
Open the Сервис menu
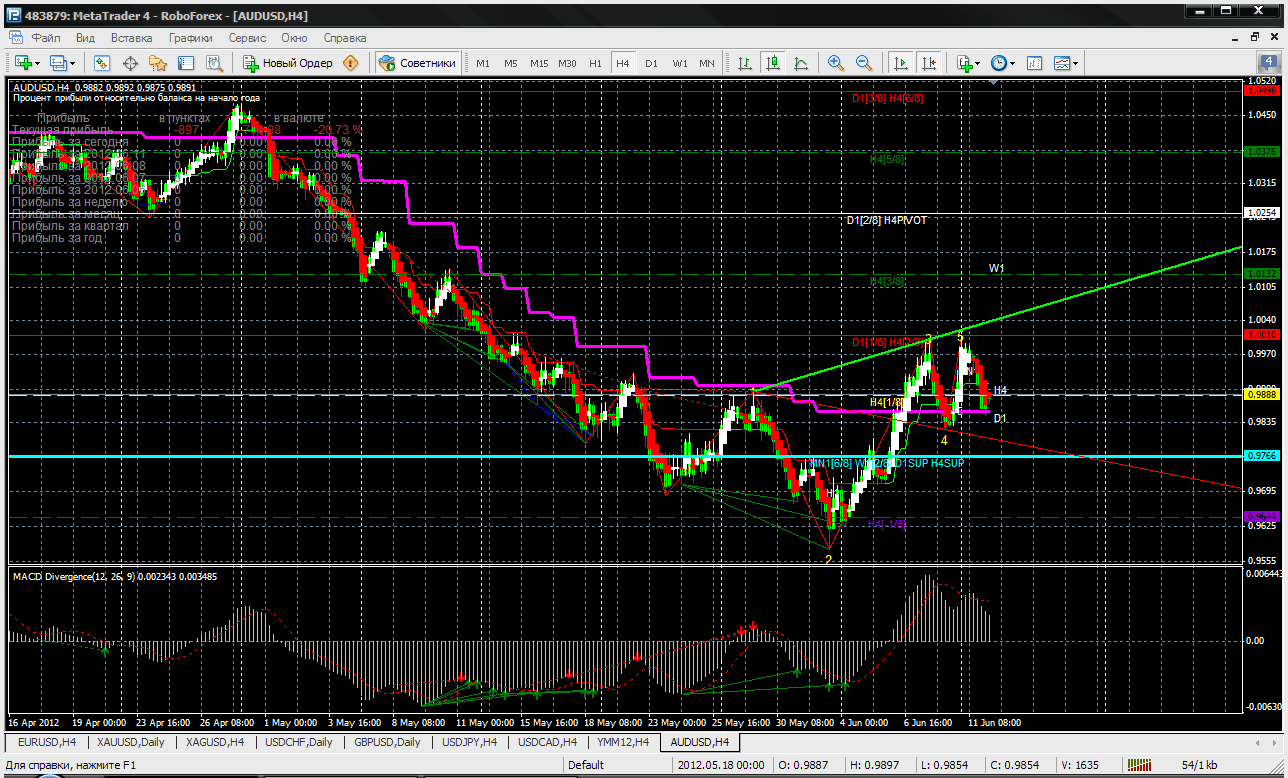point(247,37)
